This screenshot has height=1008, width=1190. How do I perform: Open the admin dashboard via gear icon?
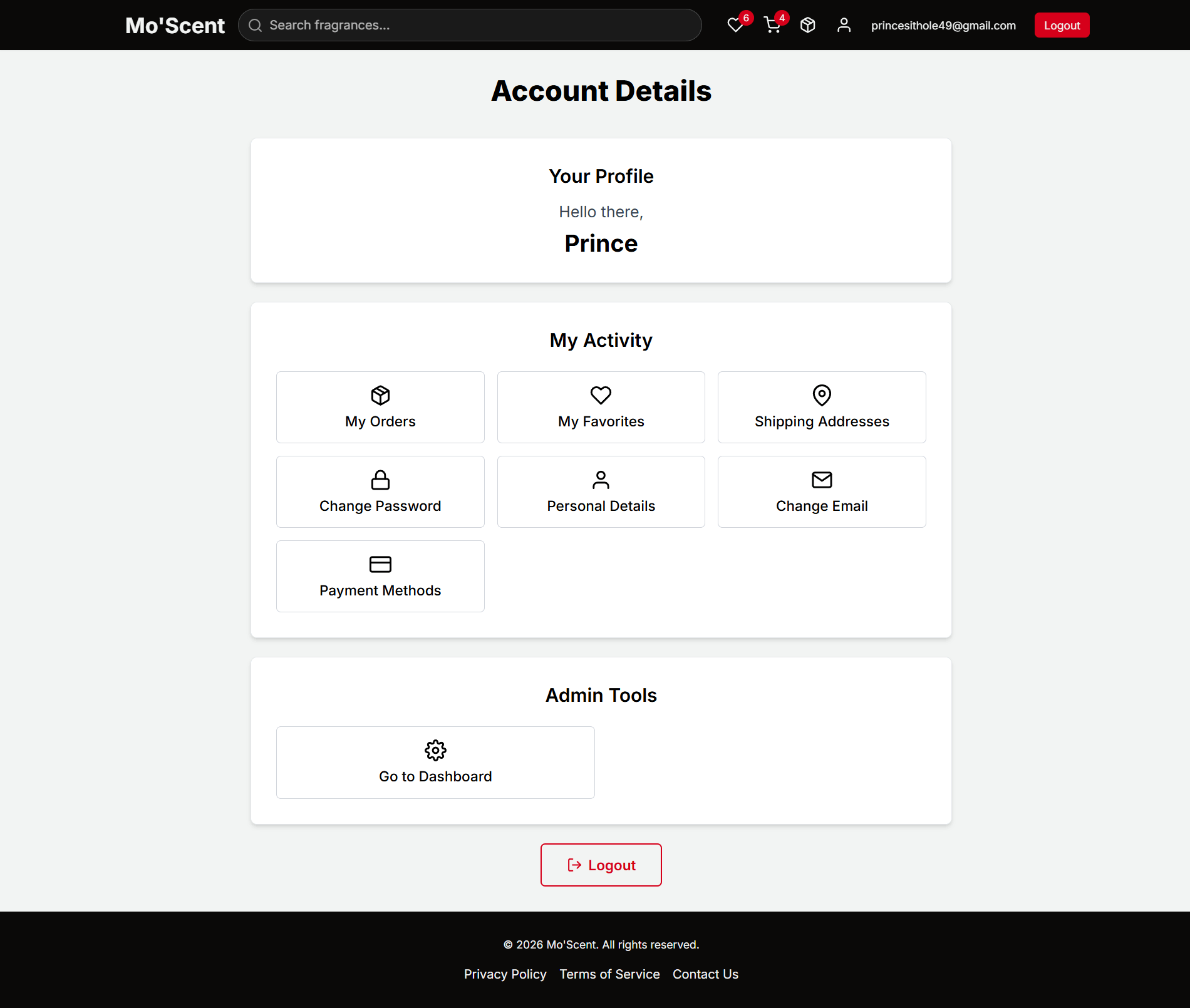pyautogui.click(x=435, y=762)
